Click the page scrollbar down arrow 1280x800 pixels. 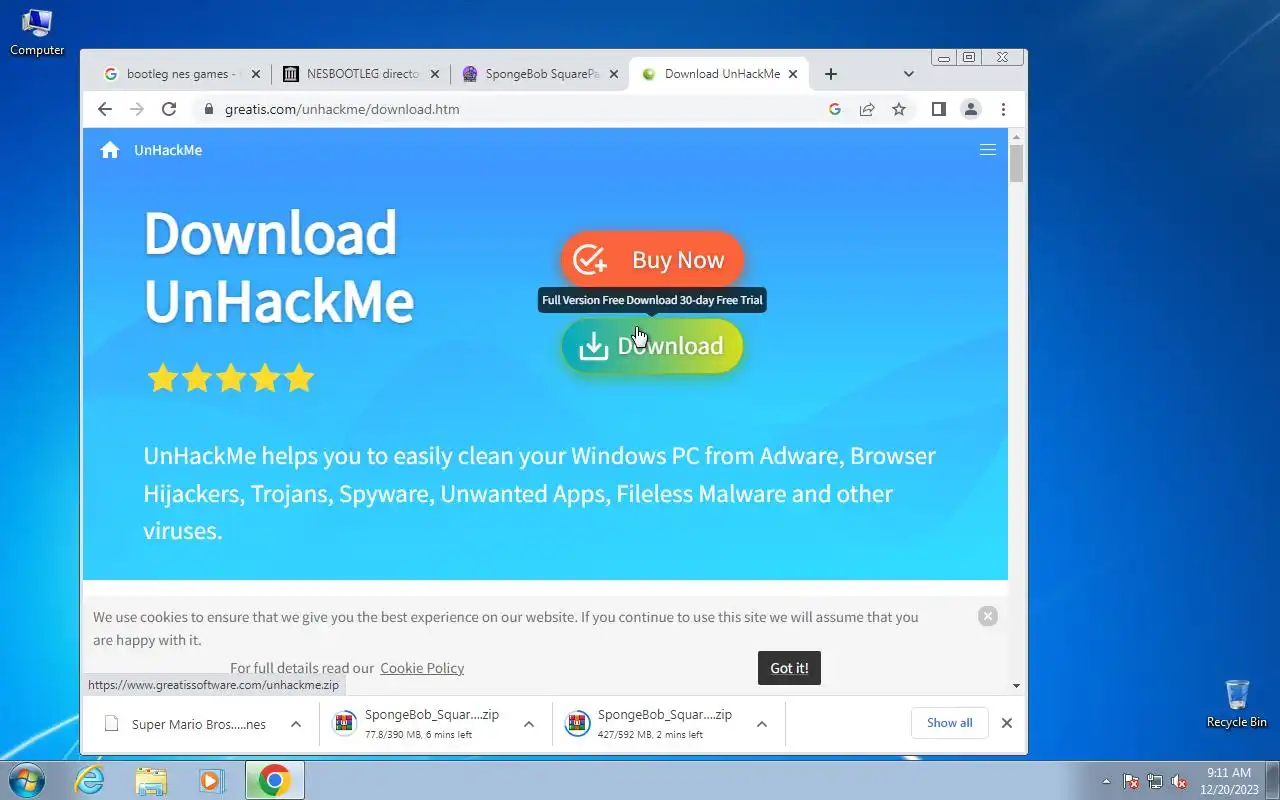point(1016,686)
